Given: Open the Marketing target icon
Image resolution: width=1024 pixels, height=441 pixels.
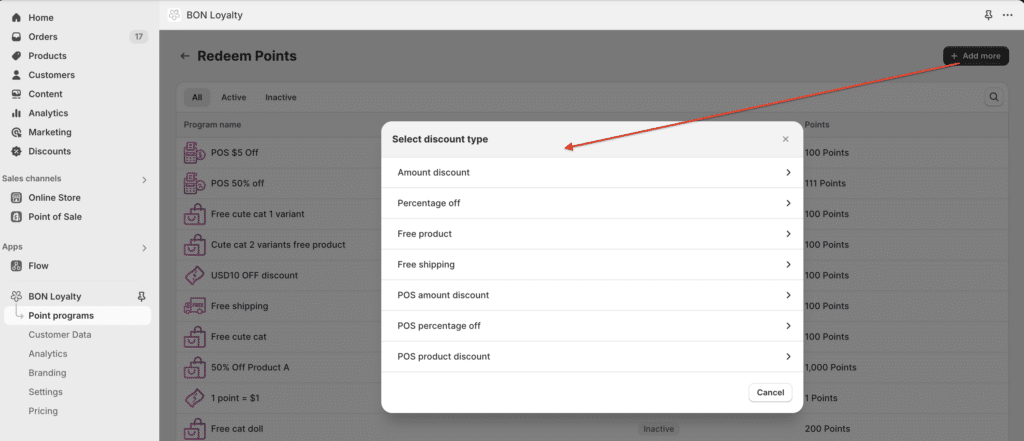Looking at the screenshot, I should tap(16, 132).
